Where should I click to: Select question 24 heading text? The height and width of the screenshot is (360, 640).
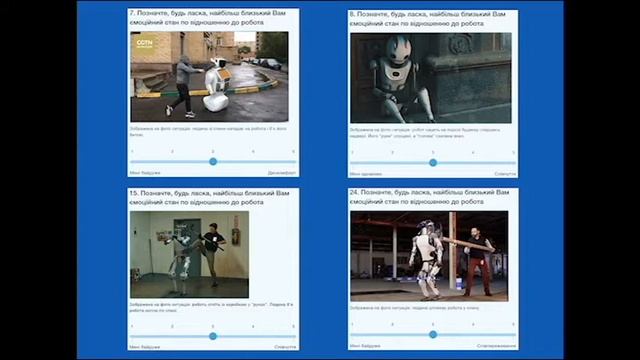[429, 197]
